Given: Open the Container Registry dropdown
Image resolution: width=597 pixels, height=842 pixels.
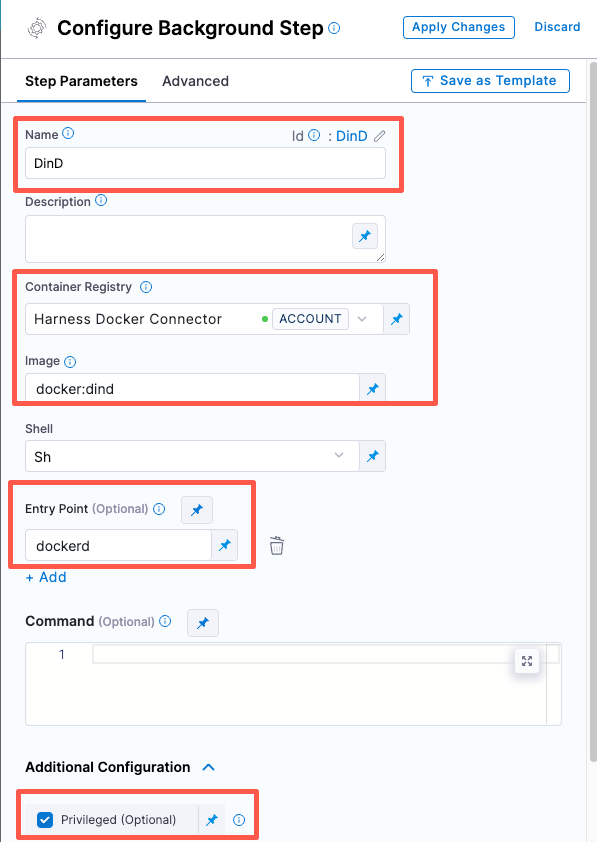Looking at the screenshot, I should [x=364, y=318].
